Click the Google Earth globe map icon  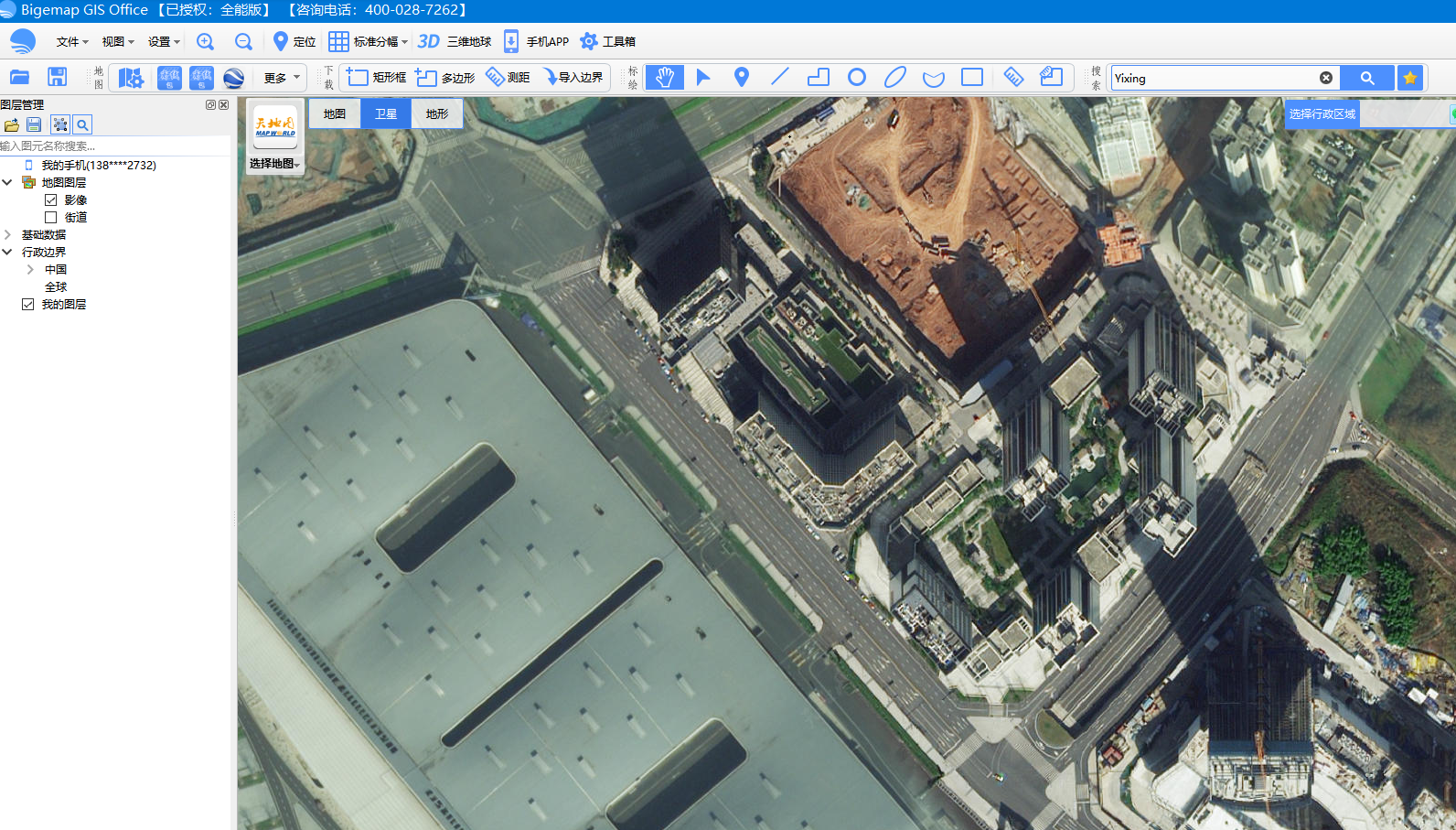click(x=233, y=79)
